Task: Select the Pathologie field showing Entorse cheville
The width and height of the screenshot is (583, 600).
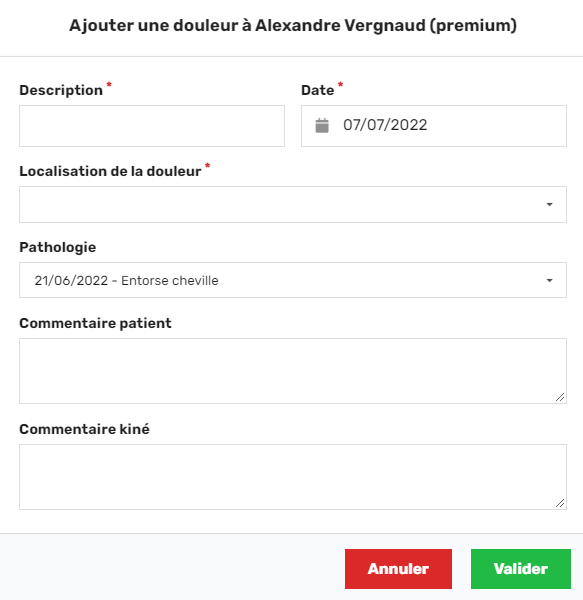Action: click(293, 280)
